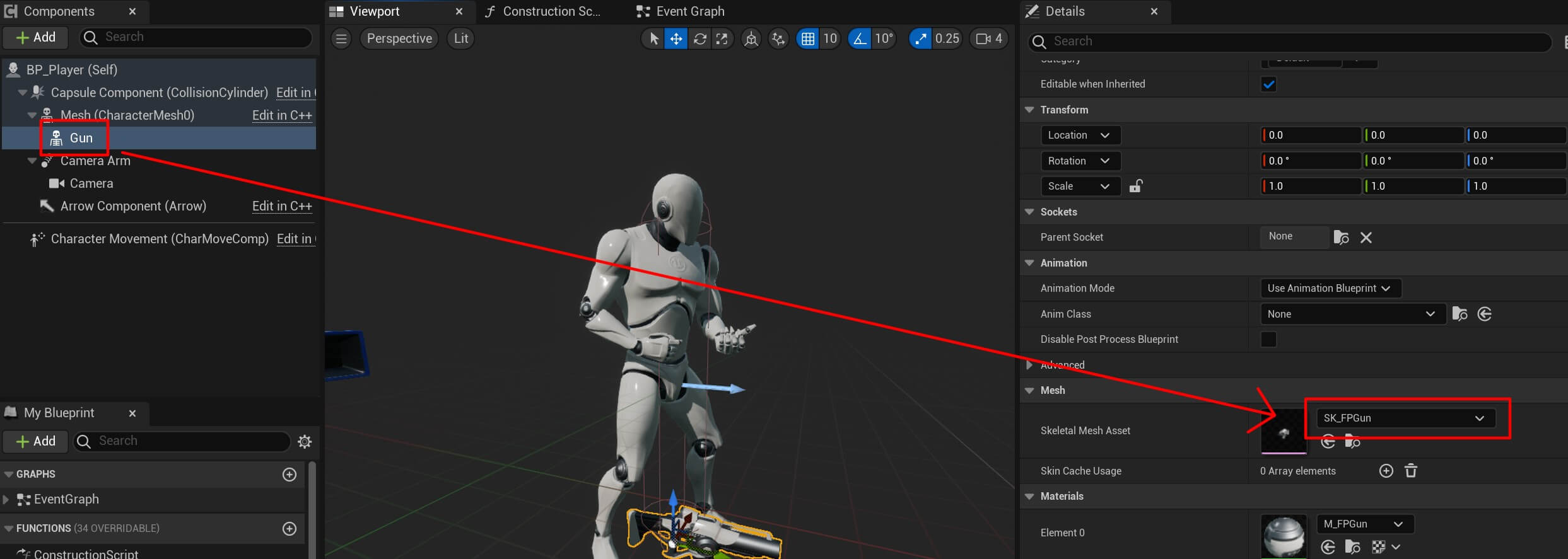The height and width of the screenshot is (559, 1568).
Task: Click Add in the Components panel
Action: click(x=36, y=38)
